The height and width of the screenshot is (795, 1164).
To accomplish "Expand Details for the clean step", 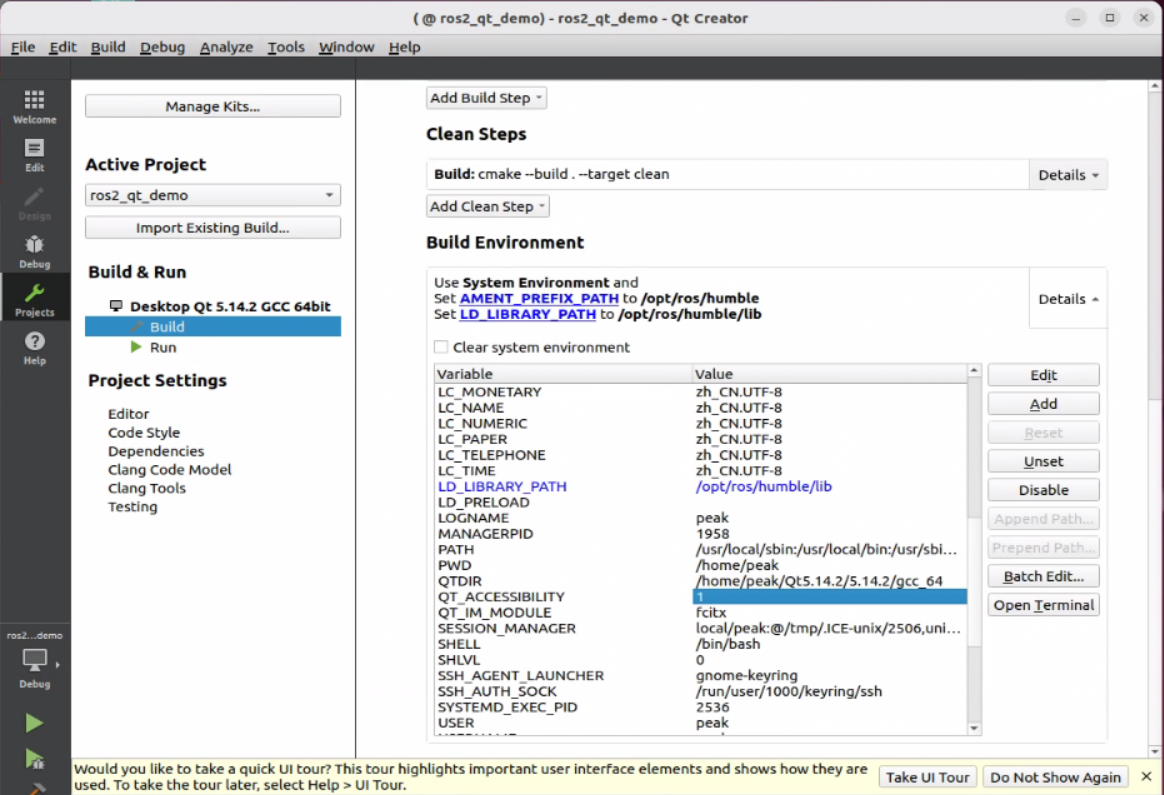I will click(x=1067, y=174).
